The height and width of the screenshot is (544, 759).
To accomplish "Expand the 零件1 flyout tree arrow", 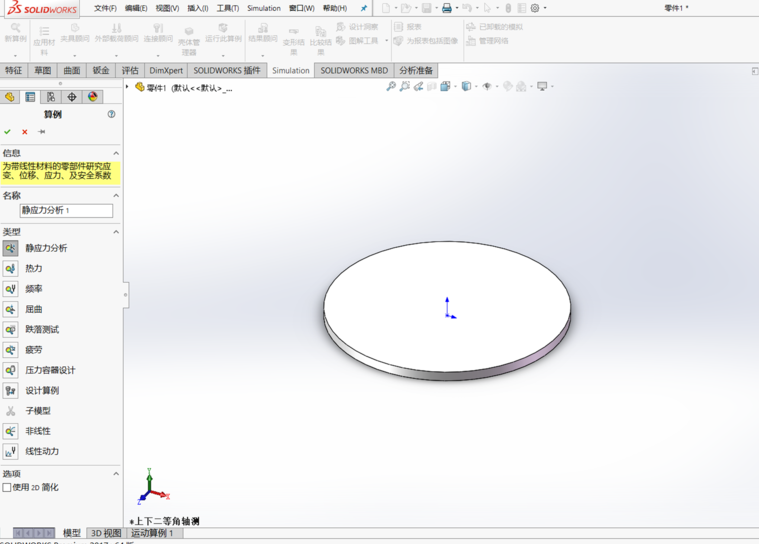I will coord(127,87).
